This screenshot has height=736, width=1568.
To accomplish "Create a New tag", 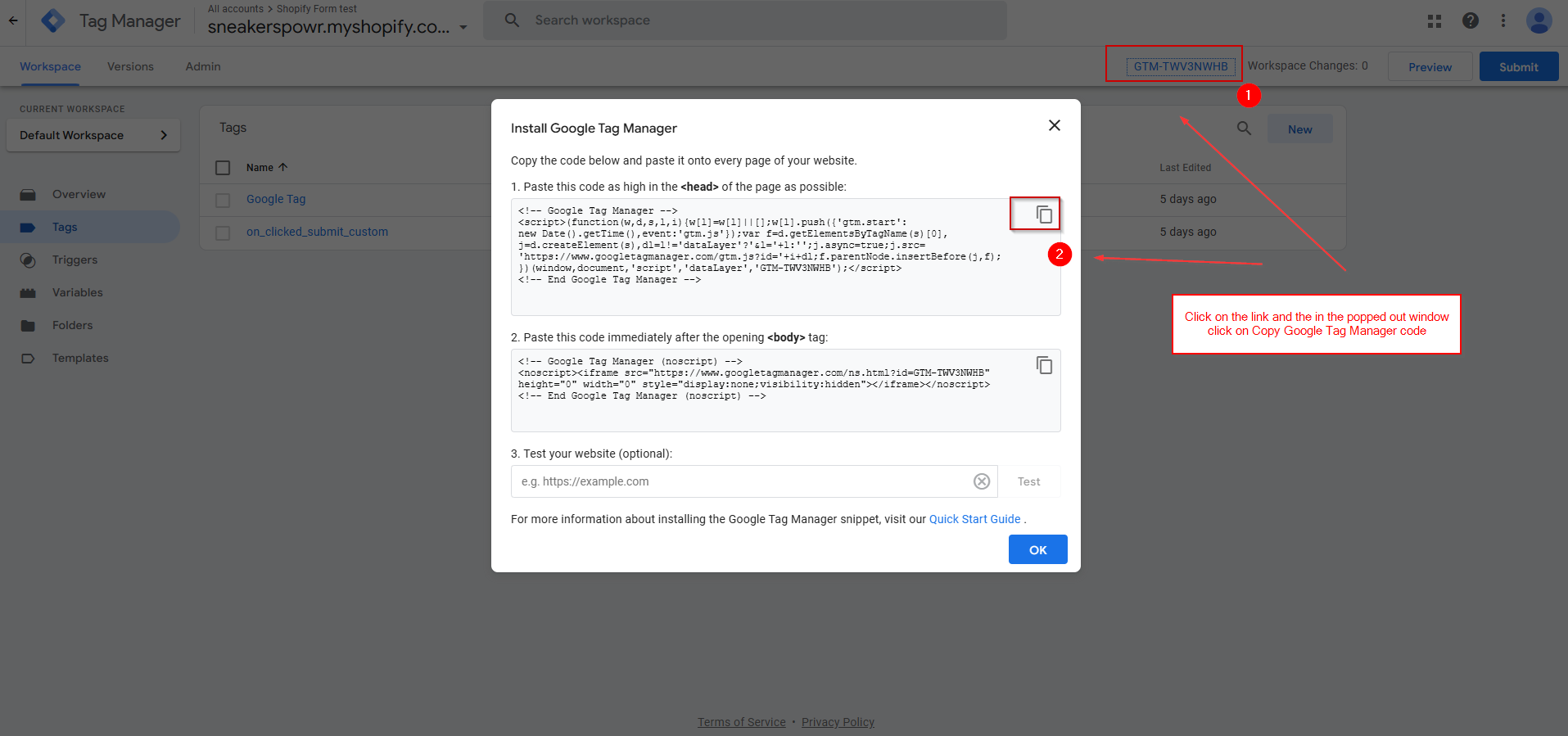I will 1299,129.
